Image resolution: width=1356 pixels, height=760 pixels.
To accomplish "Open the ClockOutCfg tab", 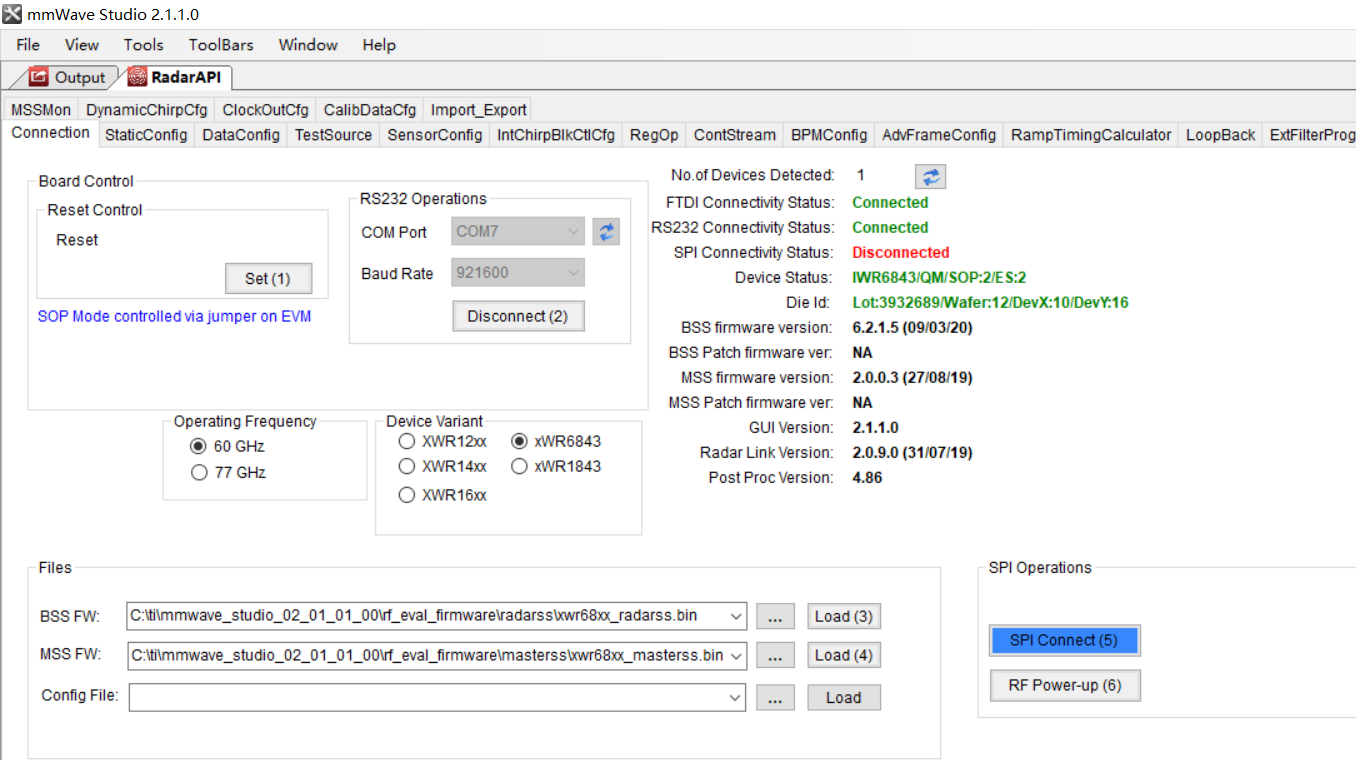I will (x=265, y=110).
